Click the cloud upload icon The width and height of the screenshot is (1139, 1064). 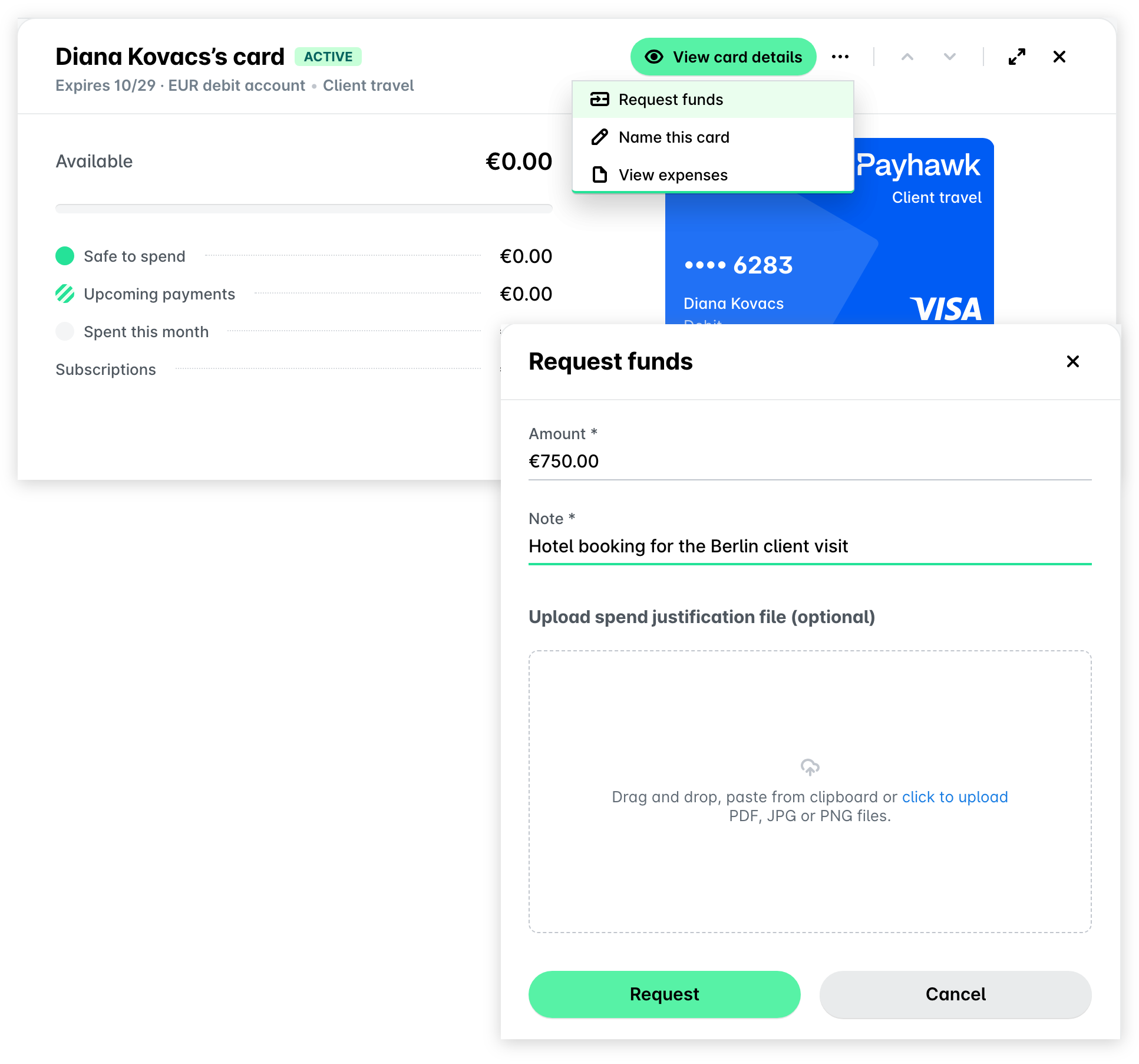[x=810, y=767]
